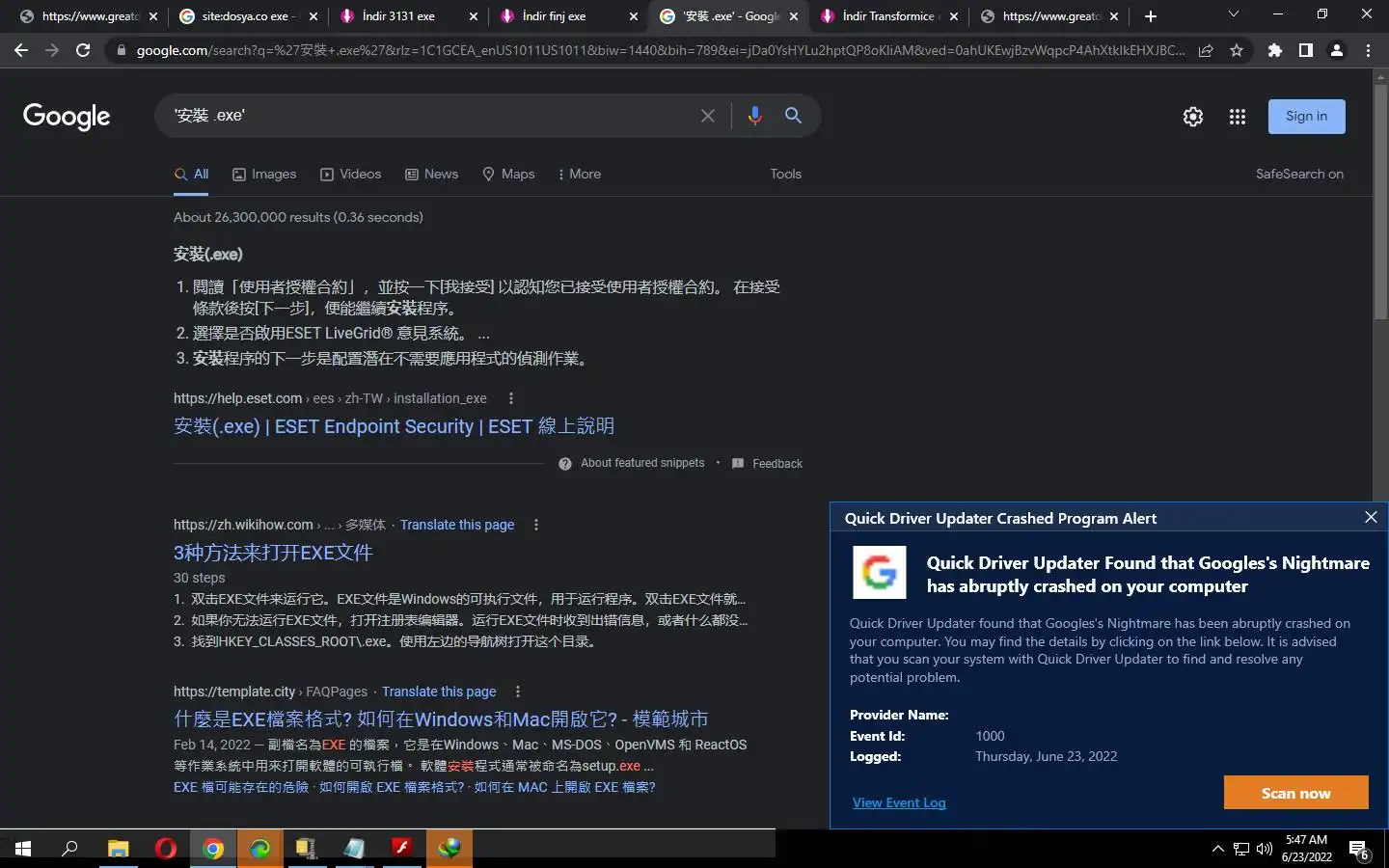Click into the Google search input field
1389x868 pixels.
coord(429,116)
